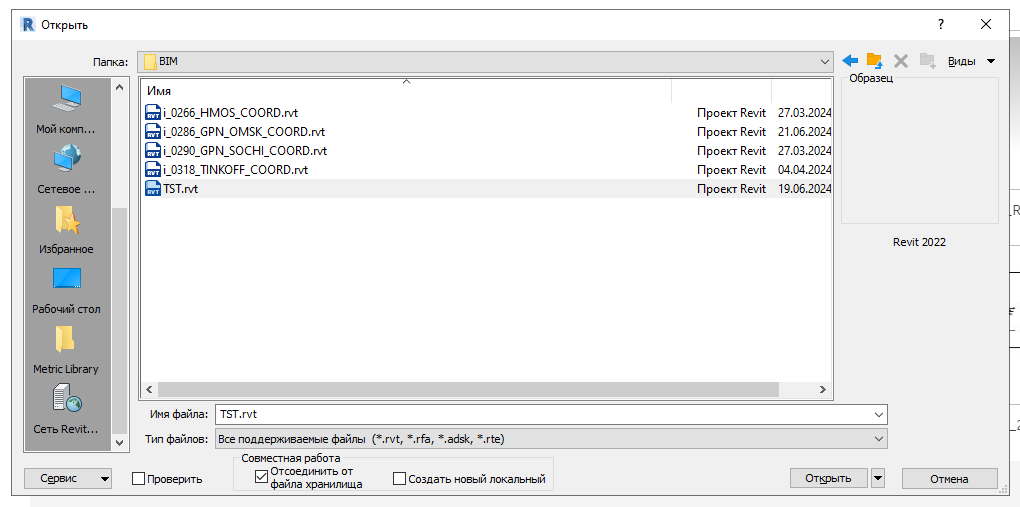This screenshot has width=1020, height=507.
Task: Open the Сервис tools menu
Action: (68, 479)
